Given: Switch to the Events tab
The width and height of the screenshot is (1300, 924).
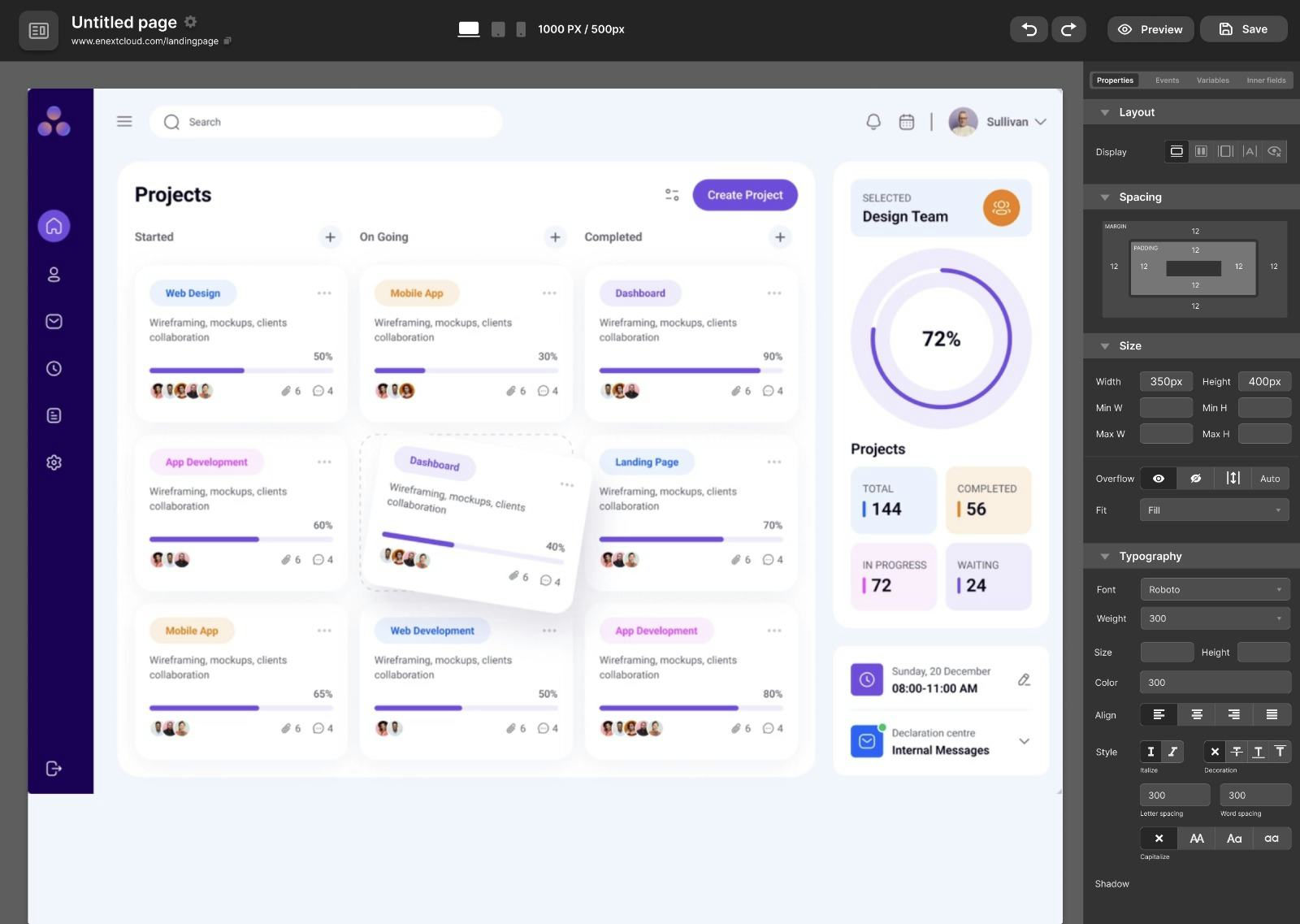Looking at the screenshot, I should pos(1167,80).
